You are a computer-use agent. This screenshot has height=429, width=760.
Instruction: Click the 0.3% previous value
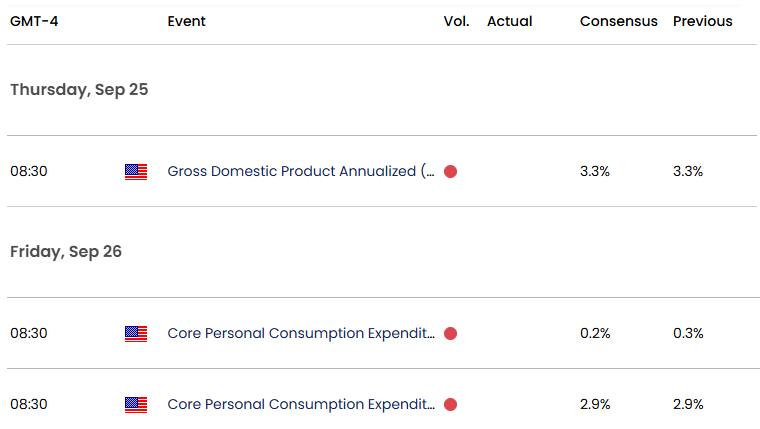click(688, 333)
